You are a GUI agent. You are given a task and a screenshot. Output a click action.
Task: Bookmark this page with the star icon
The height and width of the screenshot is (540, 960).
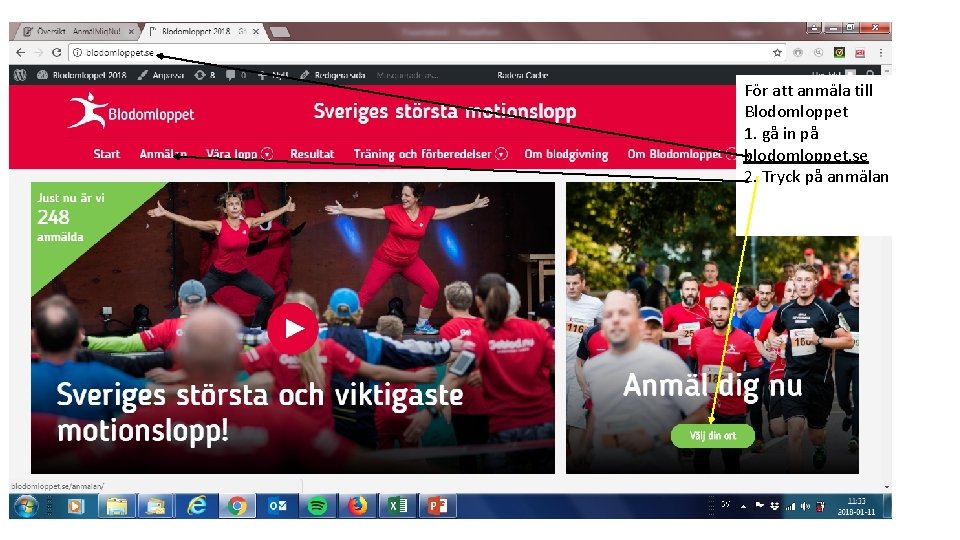tap(778, 53)
